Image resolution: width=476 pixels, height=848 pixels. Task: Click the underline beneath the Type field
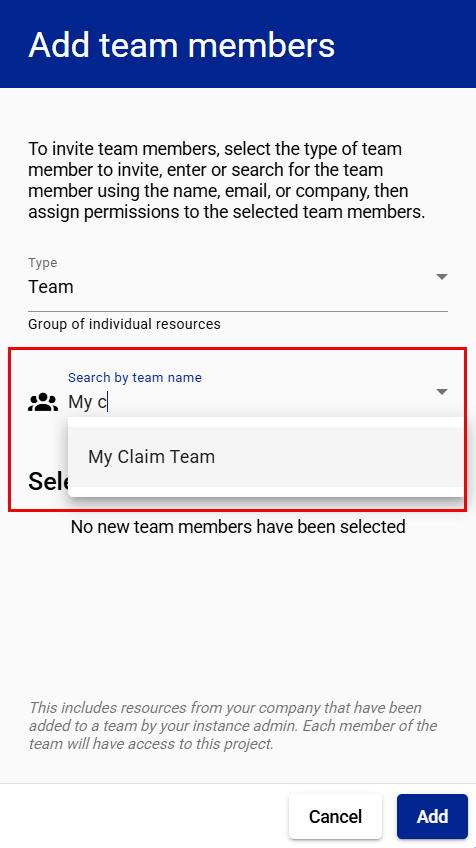(x=238, y=312)
